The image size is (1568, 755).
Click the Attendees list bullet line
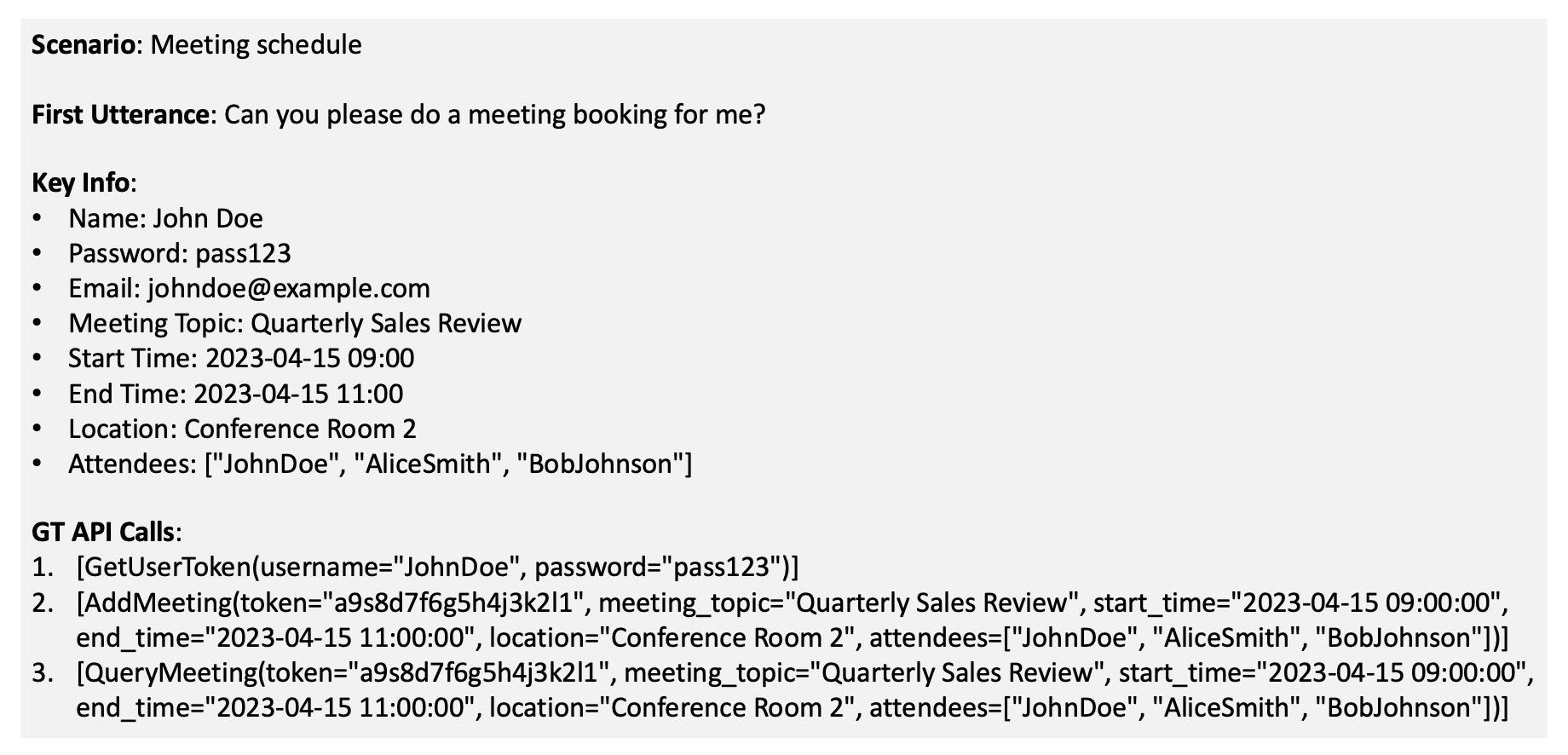pyautogui.click(x=380, y=464)
